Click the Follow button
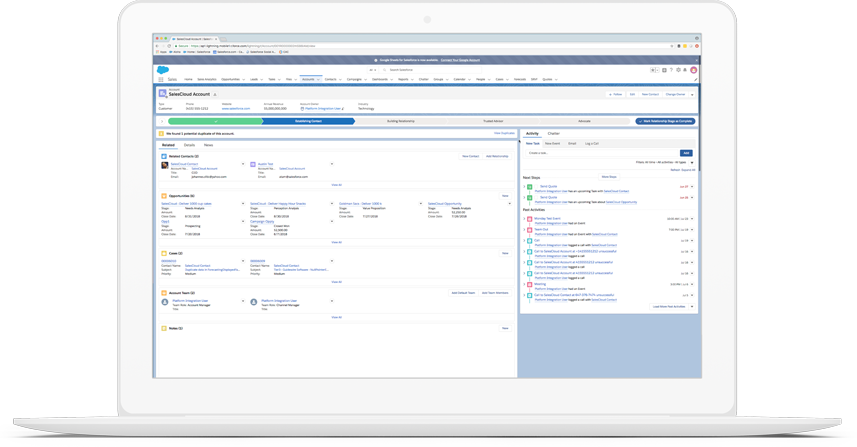 (615, 95)
